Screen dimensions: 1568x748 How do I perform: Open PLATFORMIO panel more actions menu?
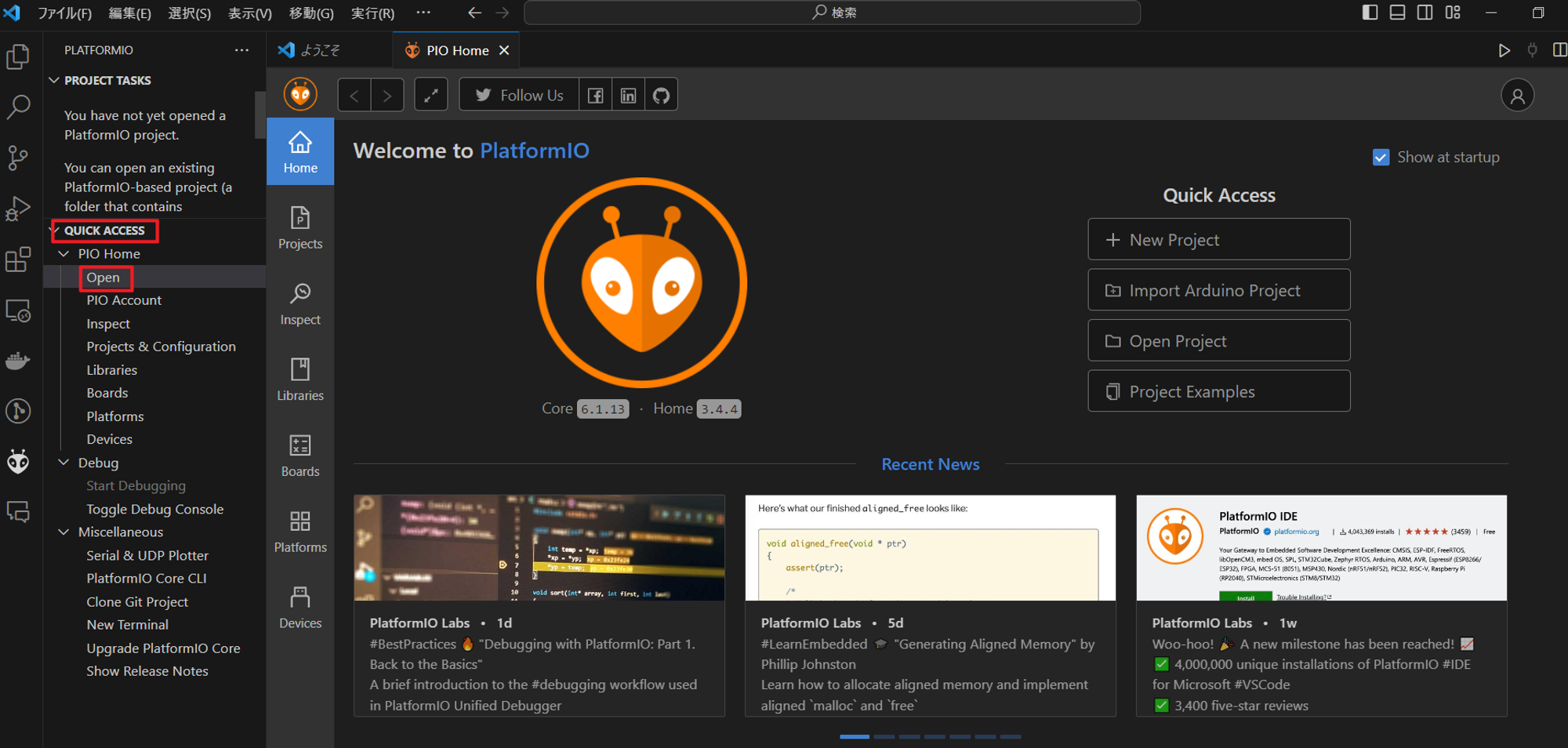[241, 50]
